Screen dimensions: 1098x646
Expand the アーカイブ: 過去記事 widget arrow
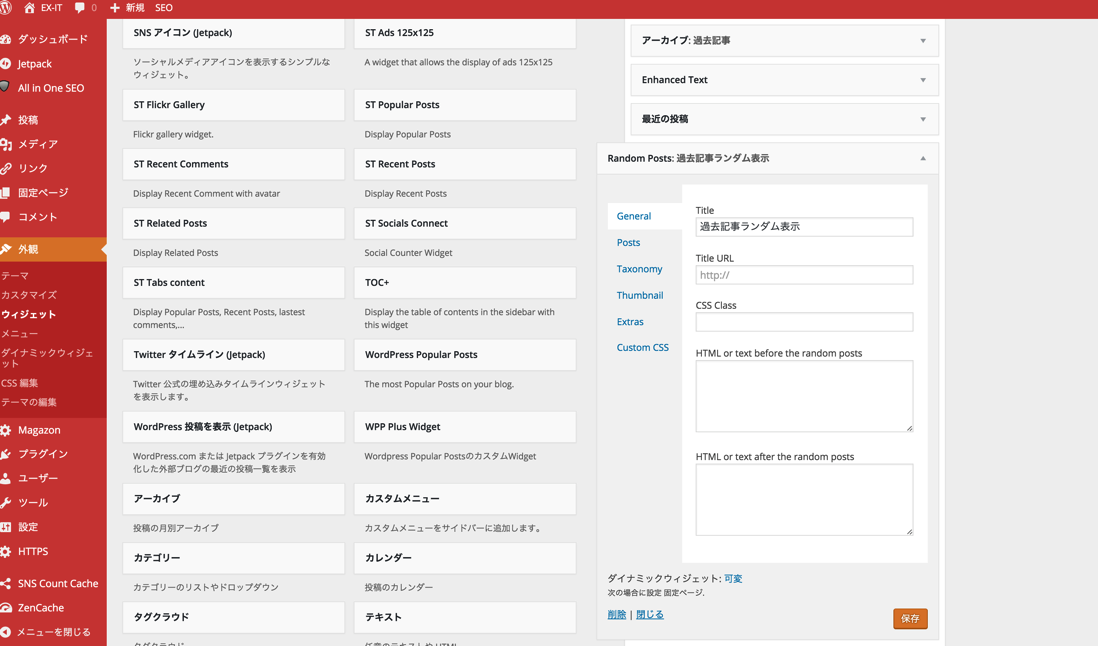tap(923, 41)
